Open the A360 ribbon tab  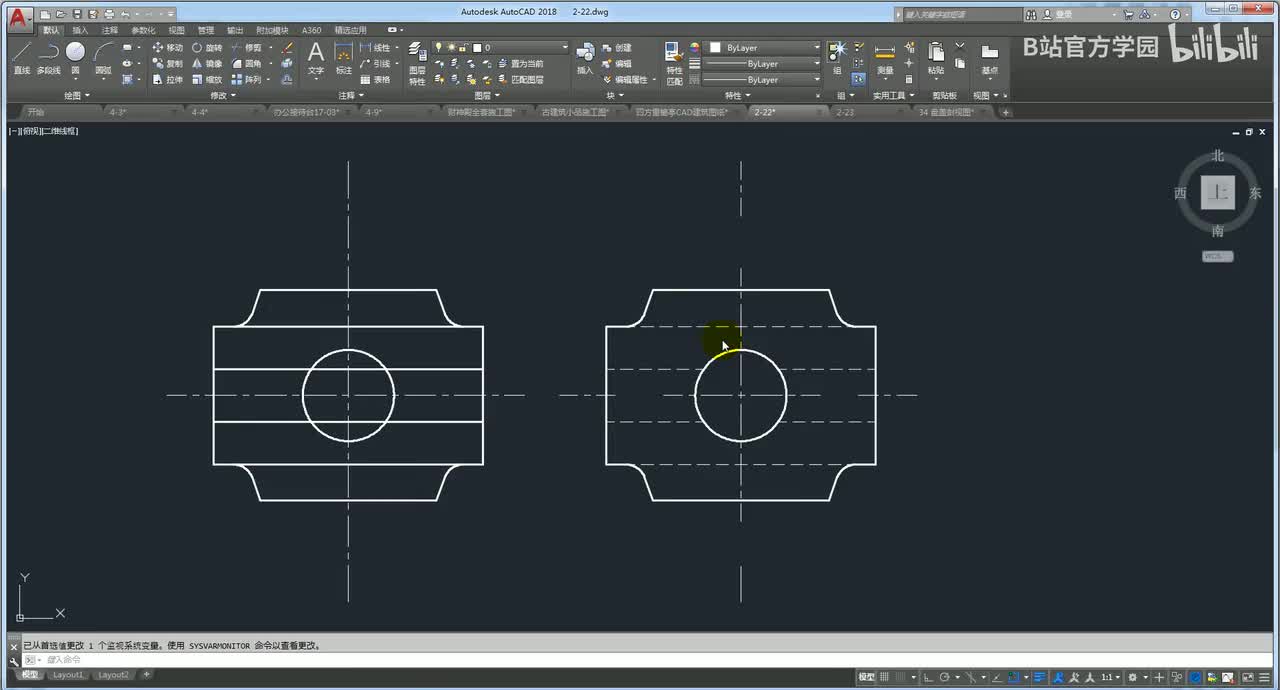point(312,30)
